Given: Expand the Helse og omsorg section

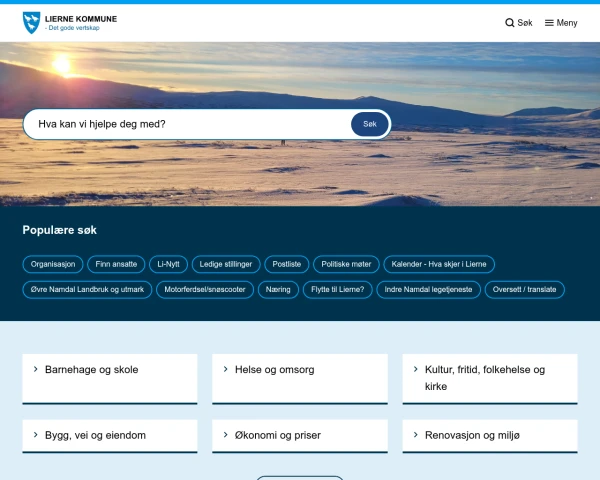Looking at the screenshot, I should [x=299, y=370].
